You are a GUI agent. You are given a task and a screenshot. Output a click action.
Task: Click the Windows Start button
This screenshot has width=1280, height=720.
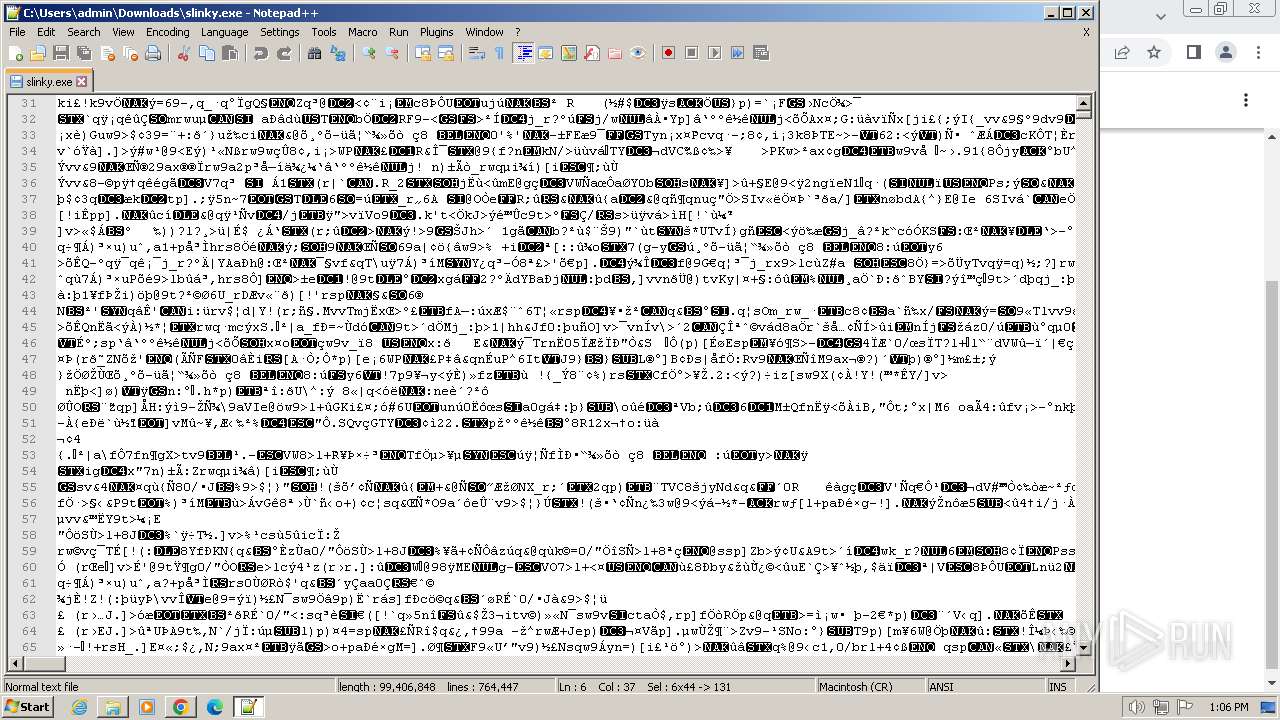click(x=28, y=707)
